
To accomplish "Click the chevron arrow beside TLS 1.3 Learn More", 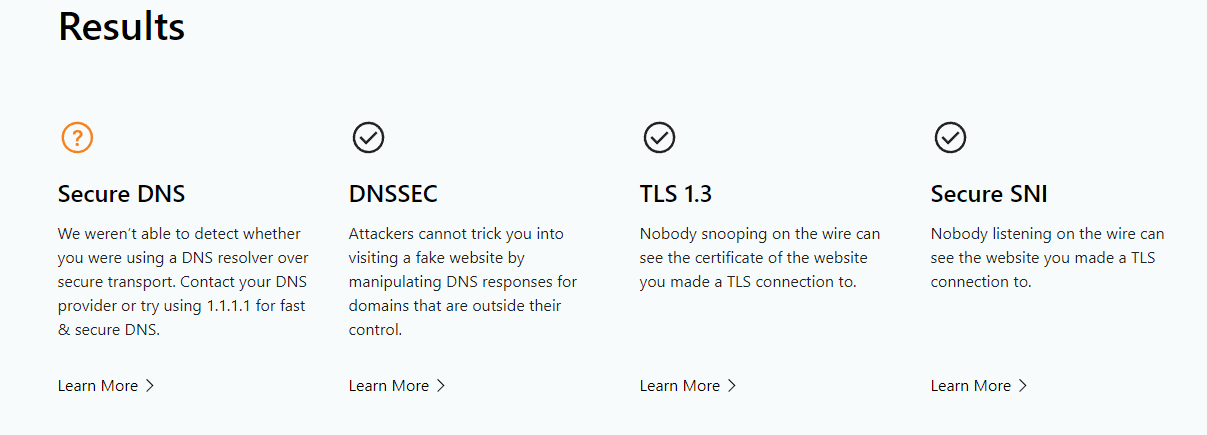I will 732,386.
